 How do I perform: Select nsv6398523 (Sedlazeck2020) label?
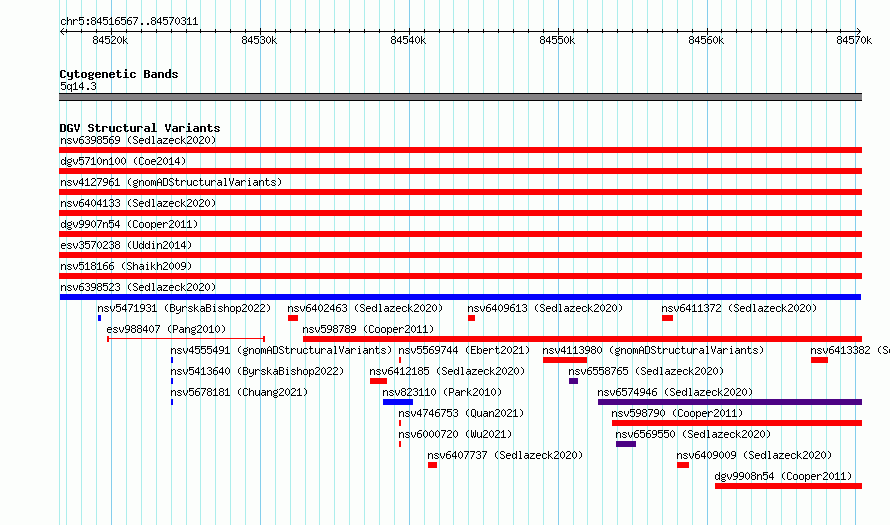coord(138,287)
